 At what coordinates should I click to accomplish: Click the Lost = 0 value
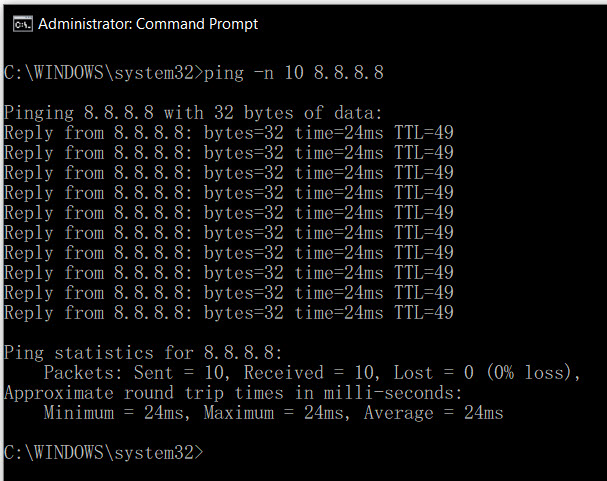(434, 373)
